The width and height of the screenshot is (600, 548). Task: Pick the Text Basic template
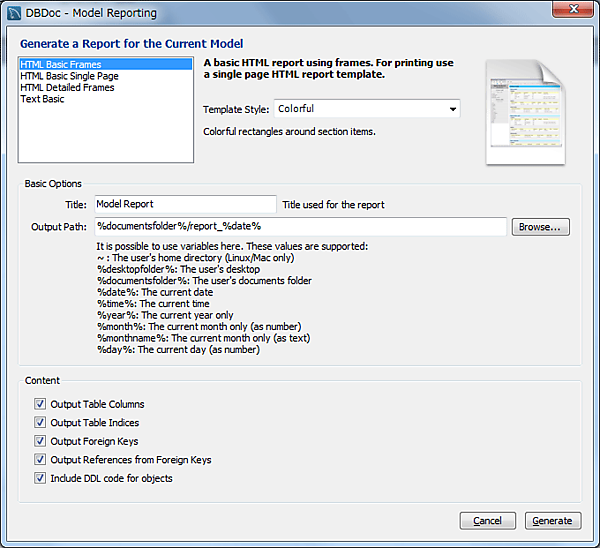pos(42,99)
